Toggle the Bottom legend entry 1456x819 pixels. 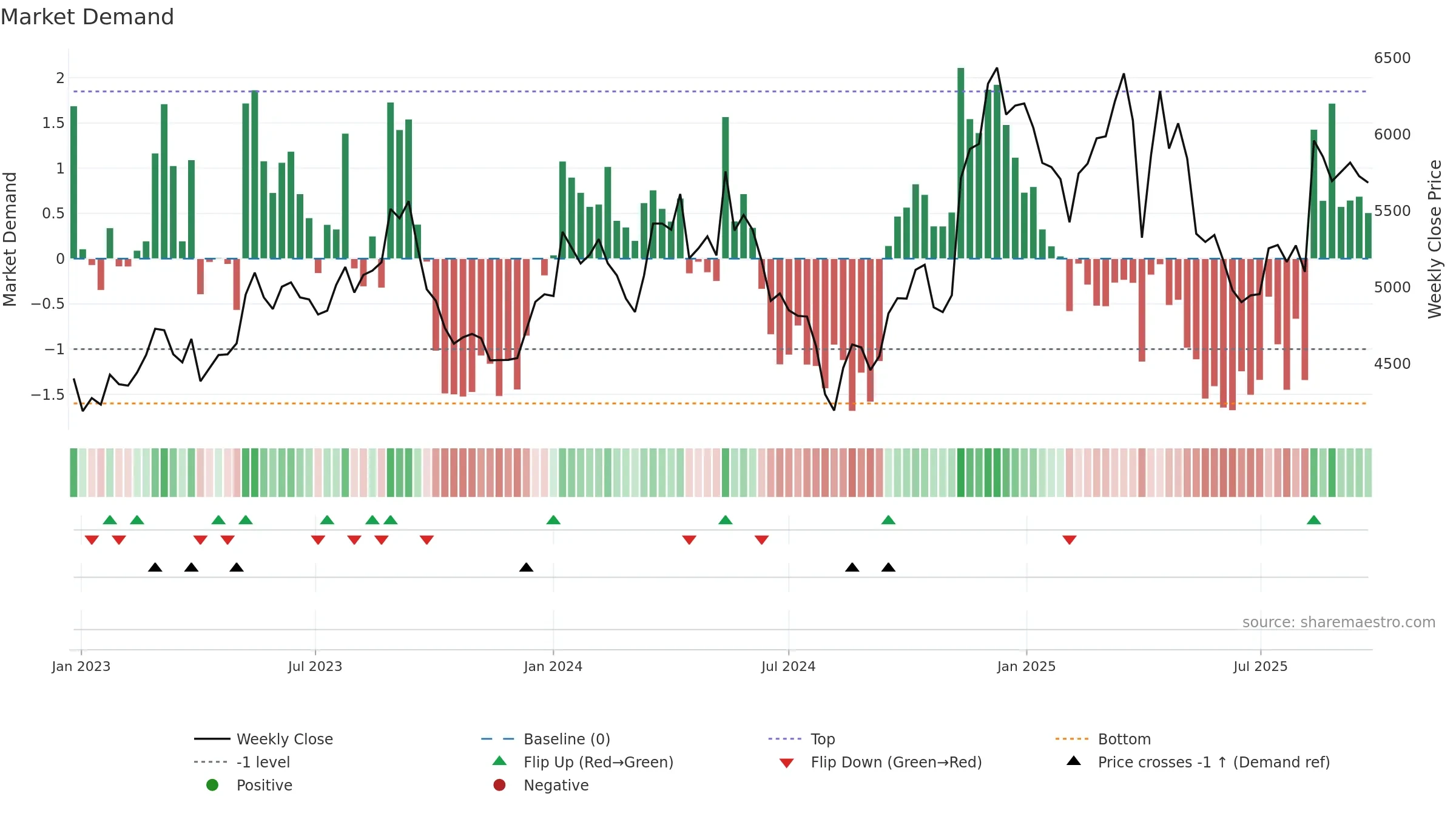pos(1103,739)
